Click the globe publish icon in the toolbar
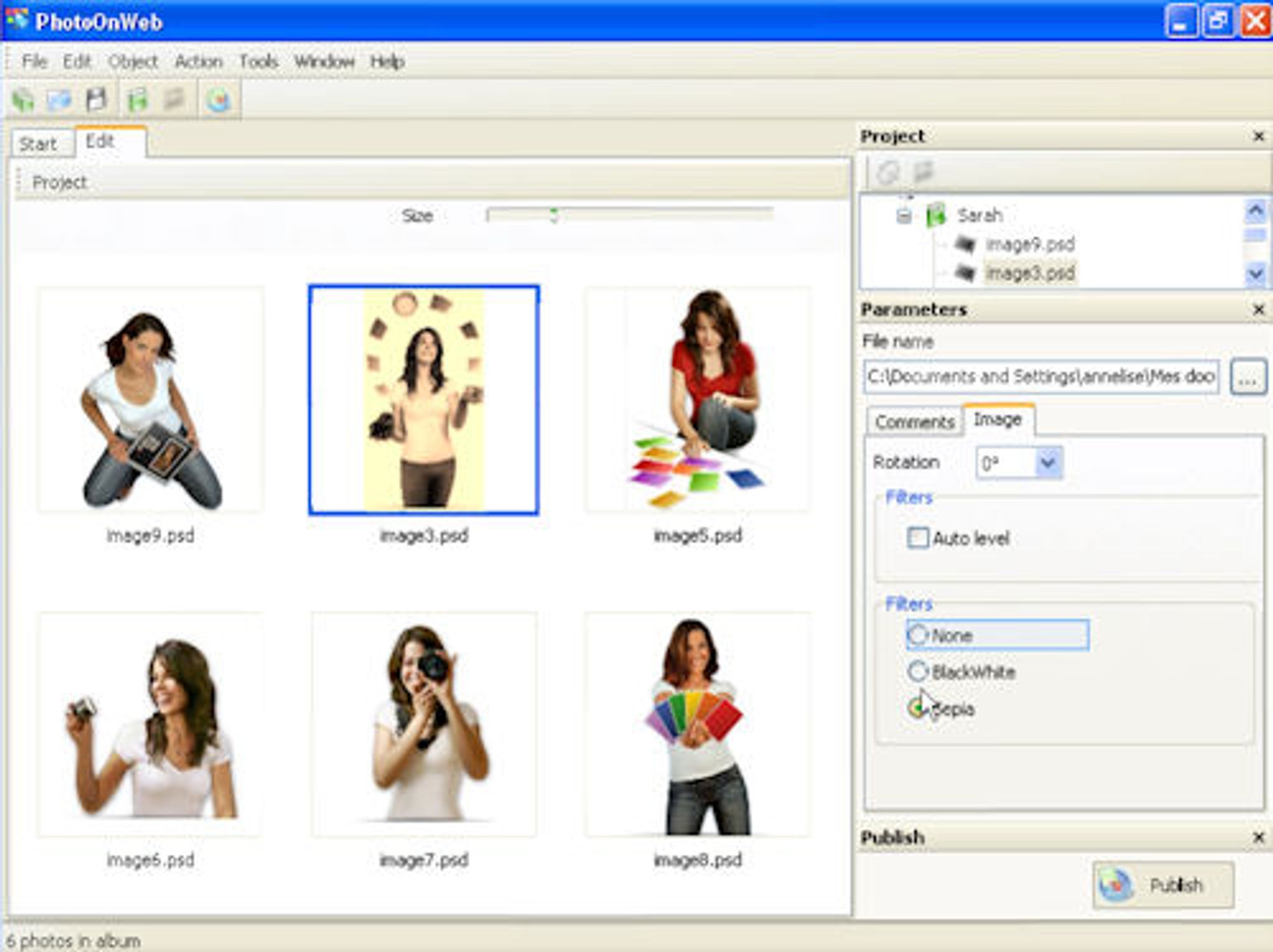1273x952 pixels. point(218,100)
